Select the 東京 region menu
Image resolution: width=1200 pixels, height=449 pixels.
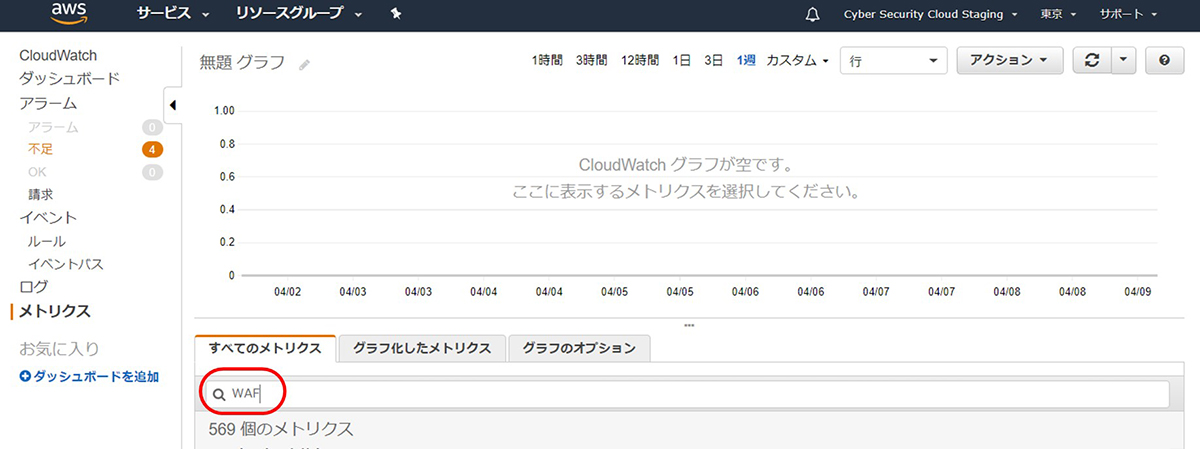pos(1058,15)
